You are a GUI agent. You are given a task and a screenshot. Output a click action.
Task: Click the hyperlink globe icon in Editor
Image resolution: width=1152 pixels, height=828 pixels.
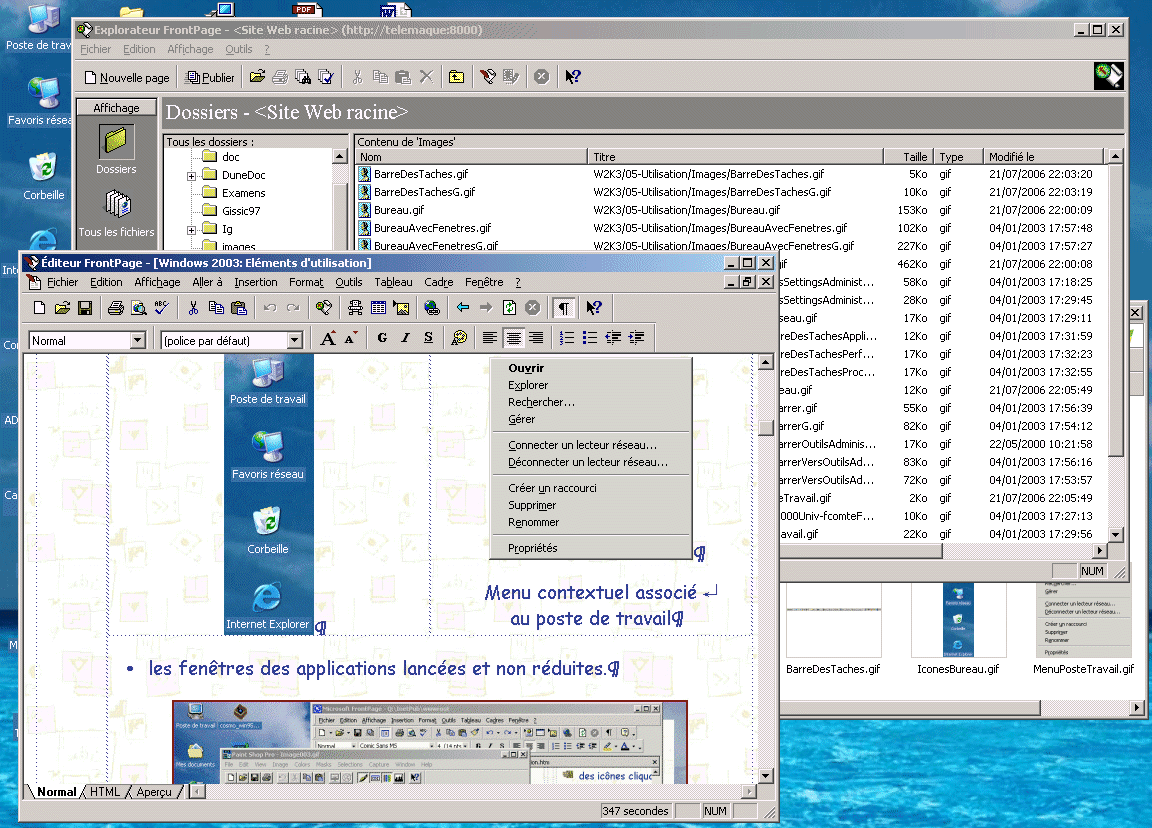(432, 308)
